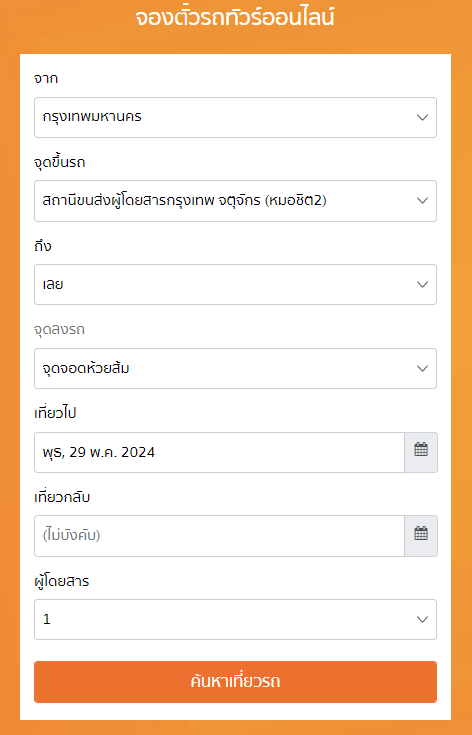Open the จุดจอดห้วยส้ม drop-off point dropdown

click(x=235, y=368)
